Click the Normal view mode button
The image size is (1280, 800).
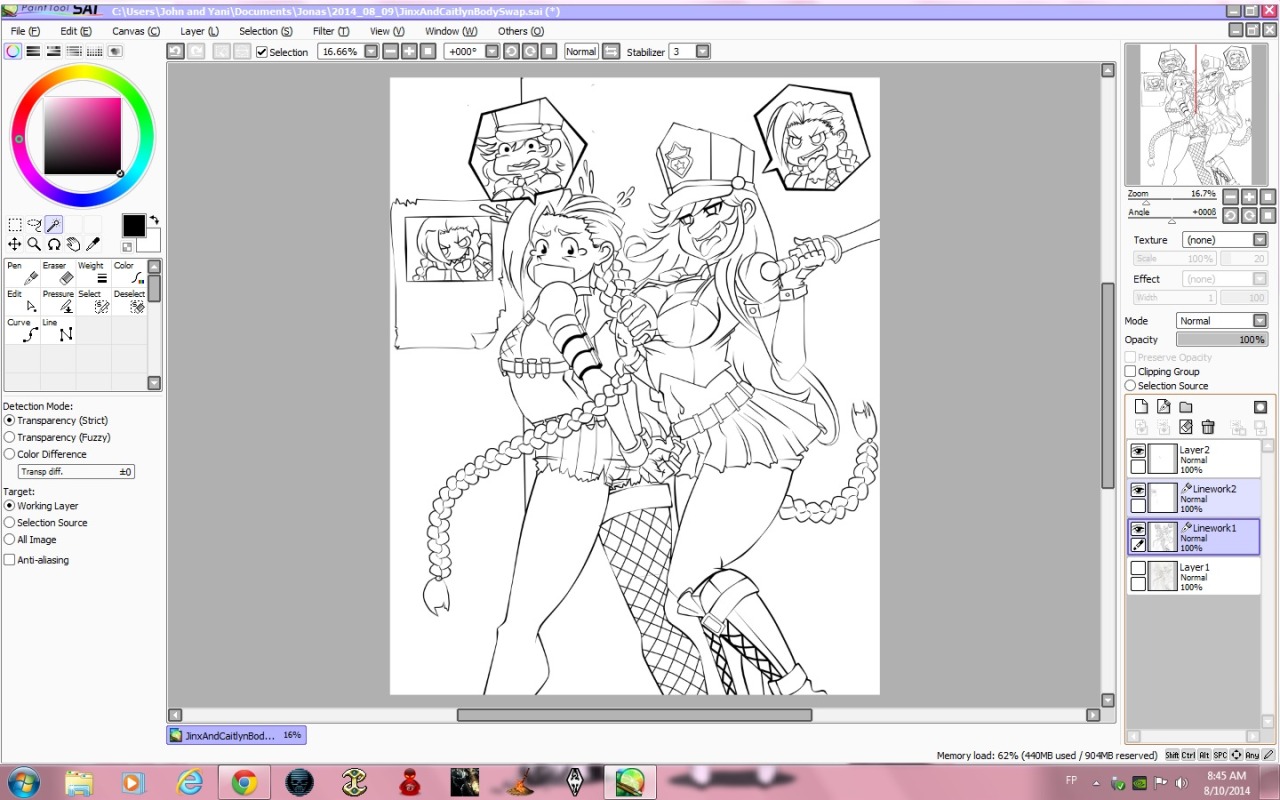581,51
